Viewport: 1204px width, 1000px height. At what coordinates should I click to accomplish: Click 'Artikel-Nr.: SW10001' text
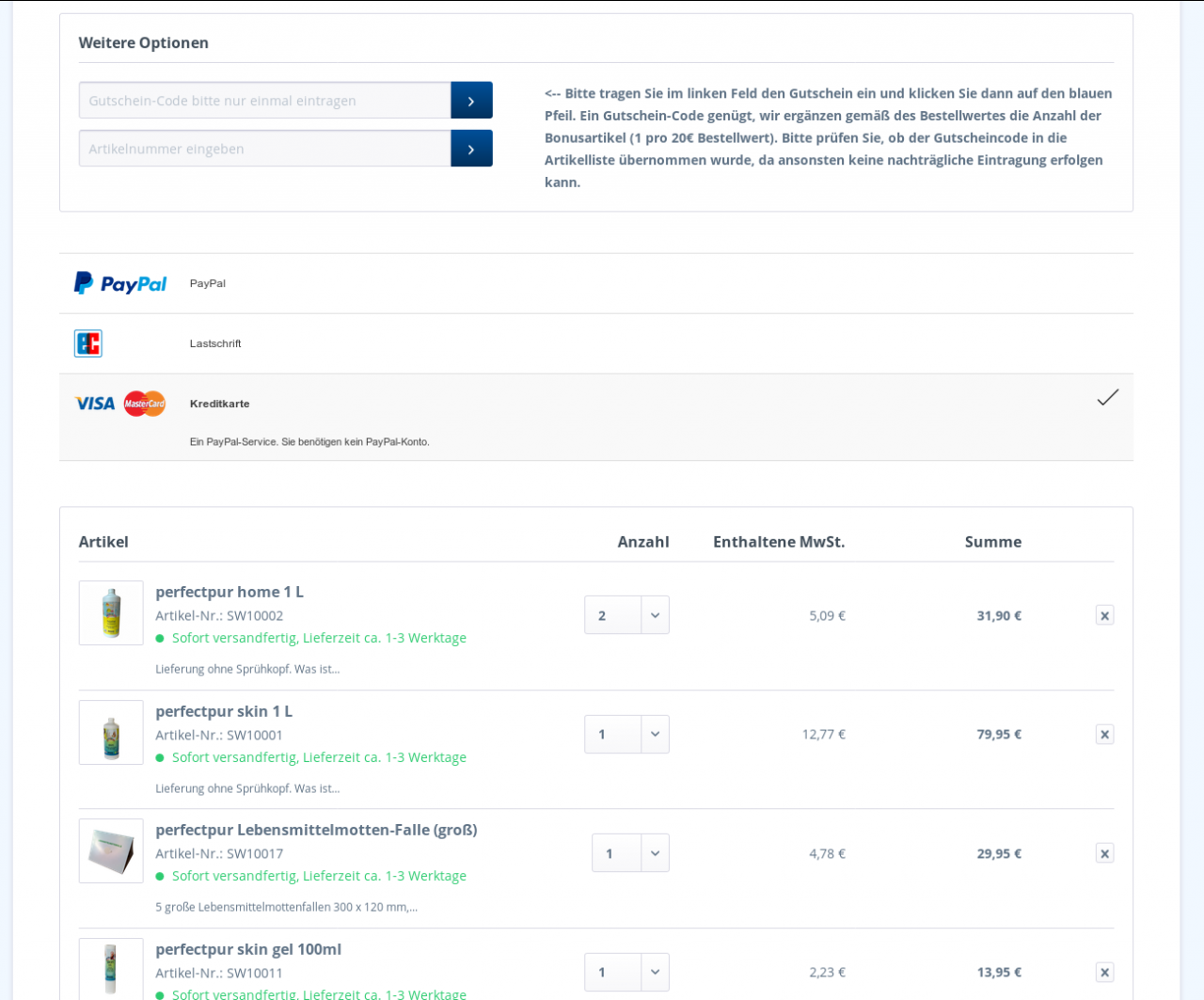219,735
